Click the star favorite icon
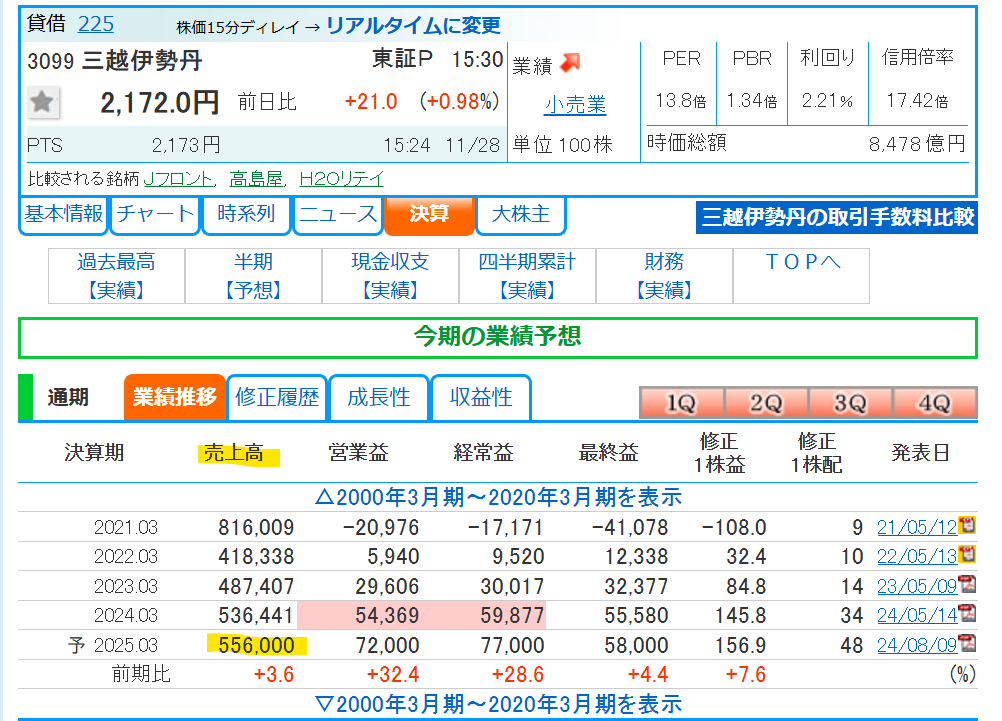Image resolution: width=1002 pixels, height=721 pixels. click(x=43, y=102)
